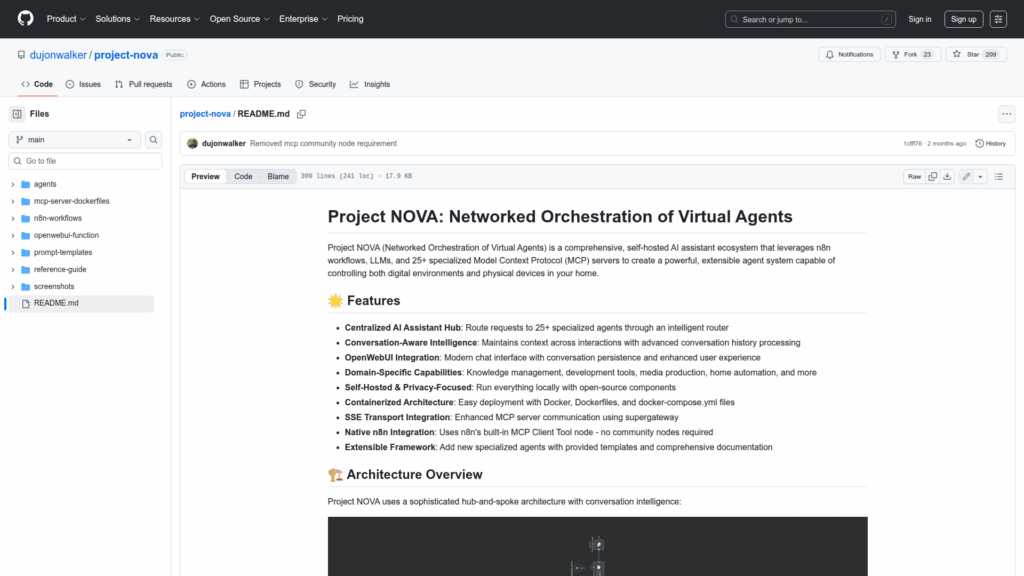Go to the Insights tab

[x=370, y=84]
